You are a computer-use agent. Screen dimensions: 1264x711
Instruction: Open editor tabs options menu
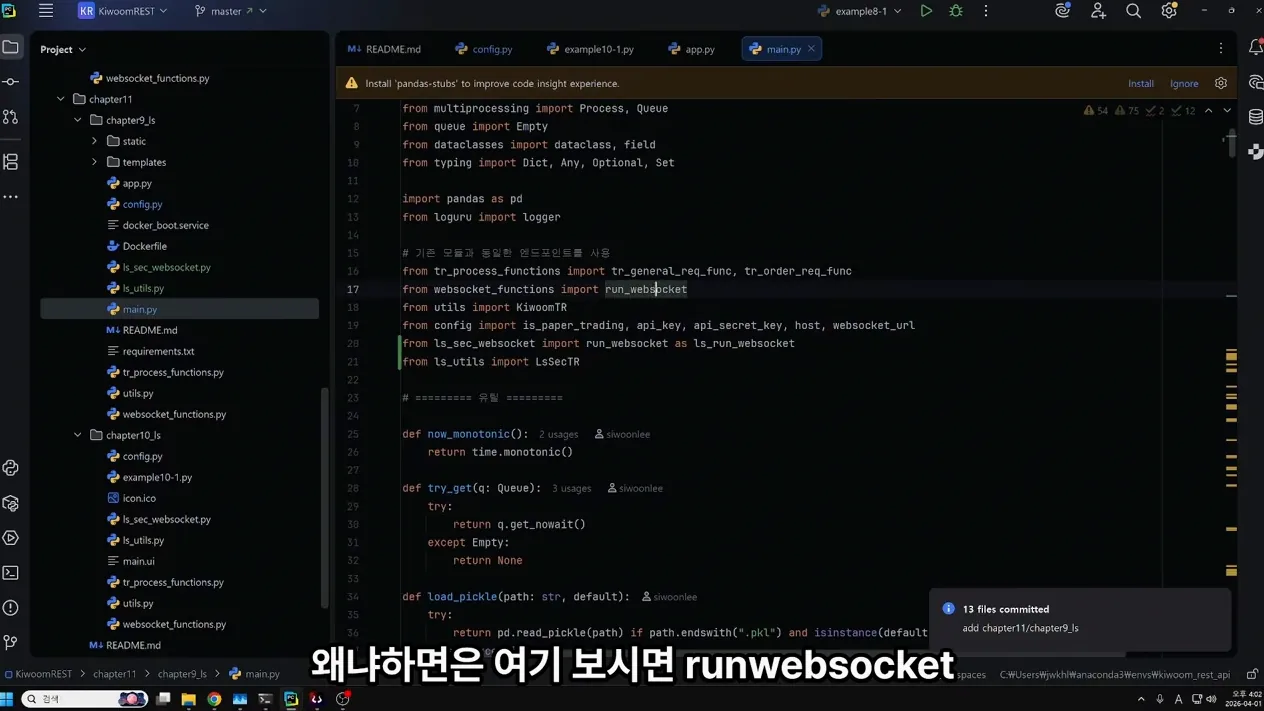click(x=1221, y=48)
